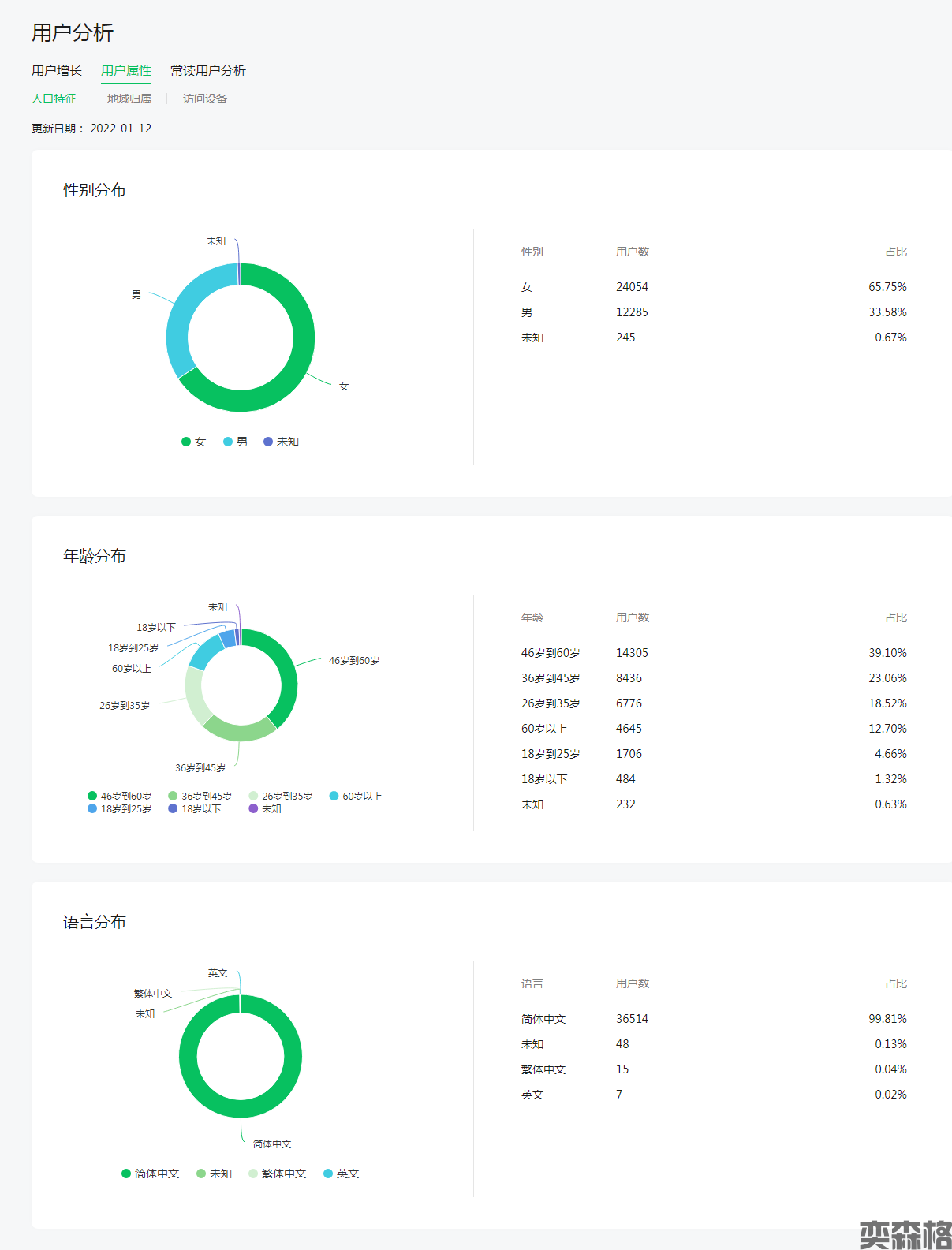The height and width of the screenshot is (1250, 952).
Task: Open the 地域归属 sub-tab
Action: 129,99
